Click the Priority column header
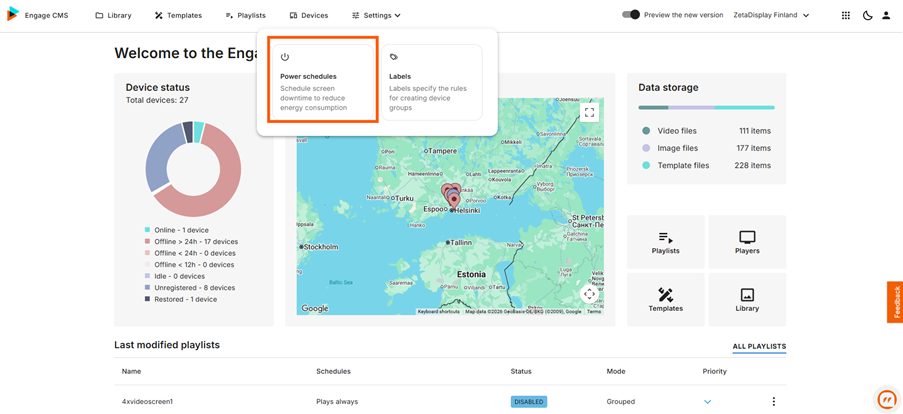Screen dimensions: 903x414 (715, 371)
